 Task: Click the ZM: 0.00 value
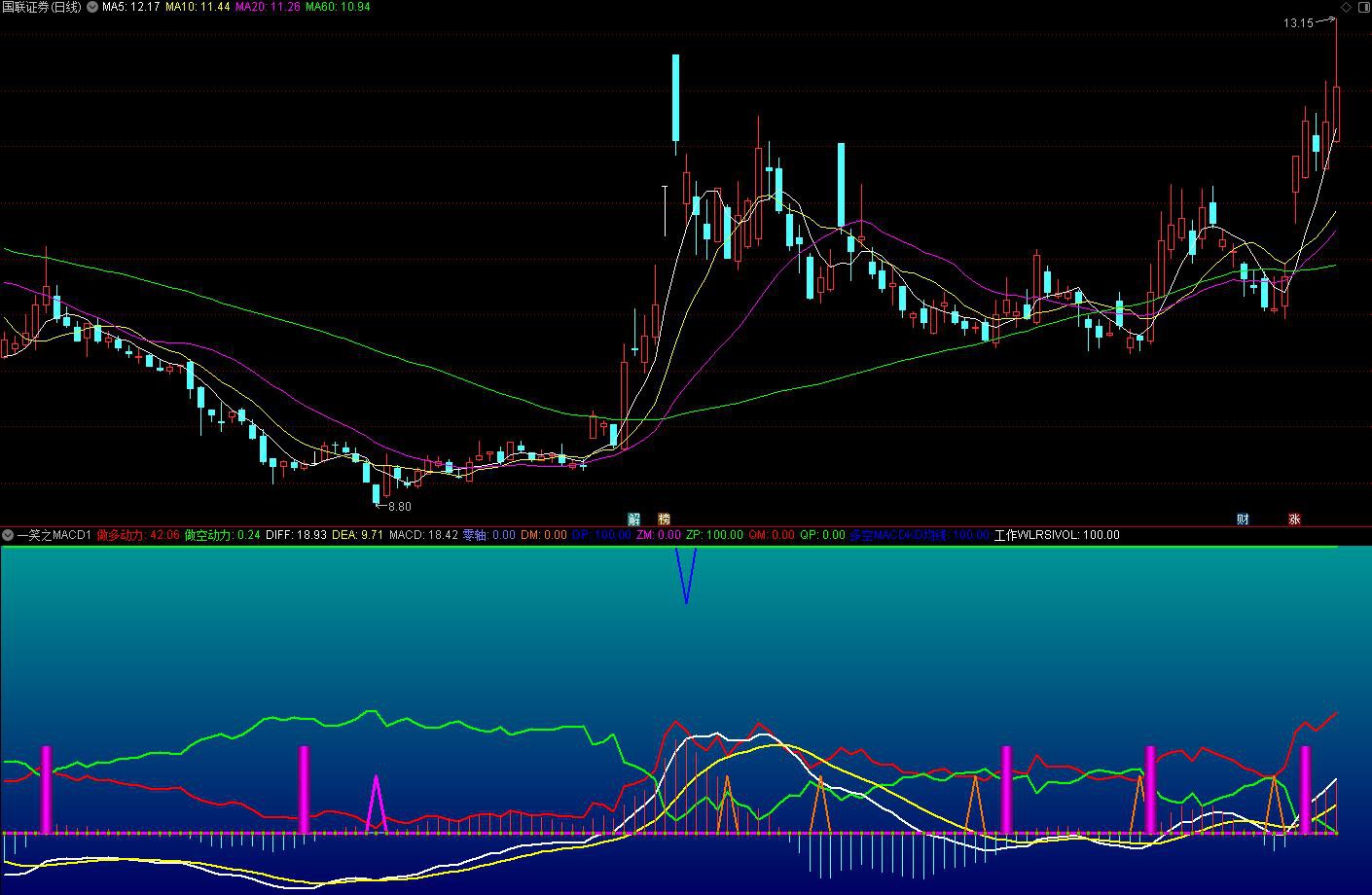point(659,535)
